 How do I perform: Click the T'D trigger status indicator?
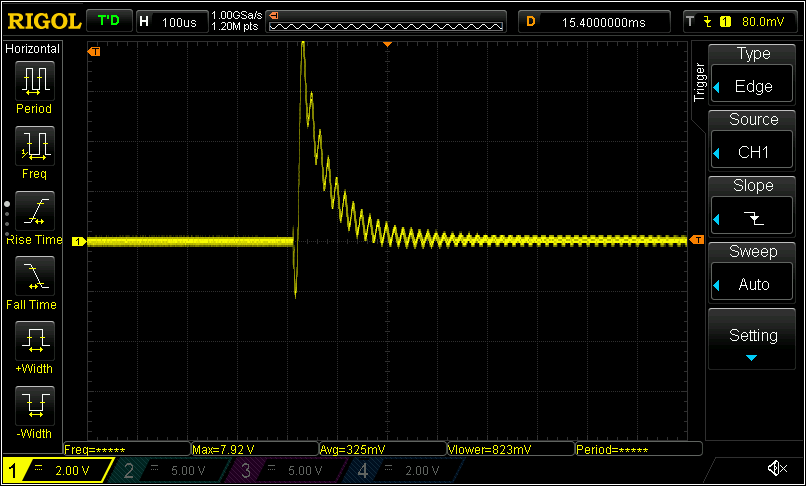[x=109, y=21]
